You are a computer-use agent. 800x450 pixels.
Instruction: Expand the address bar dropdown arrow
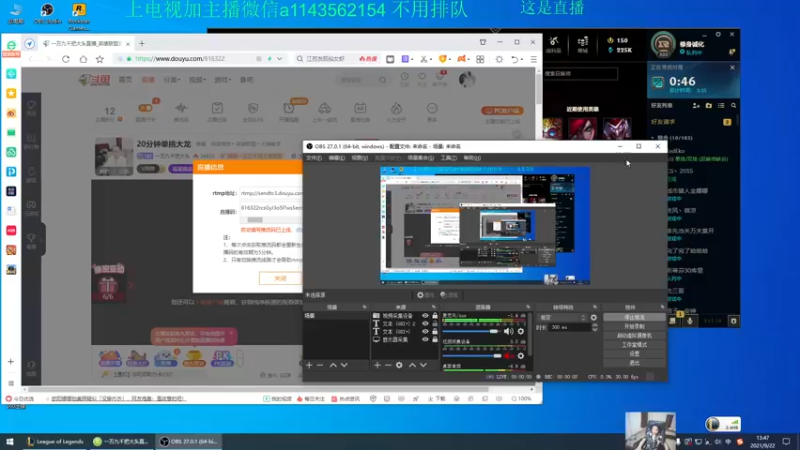click(280, 59)
